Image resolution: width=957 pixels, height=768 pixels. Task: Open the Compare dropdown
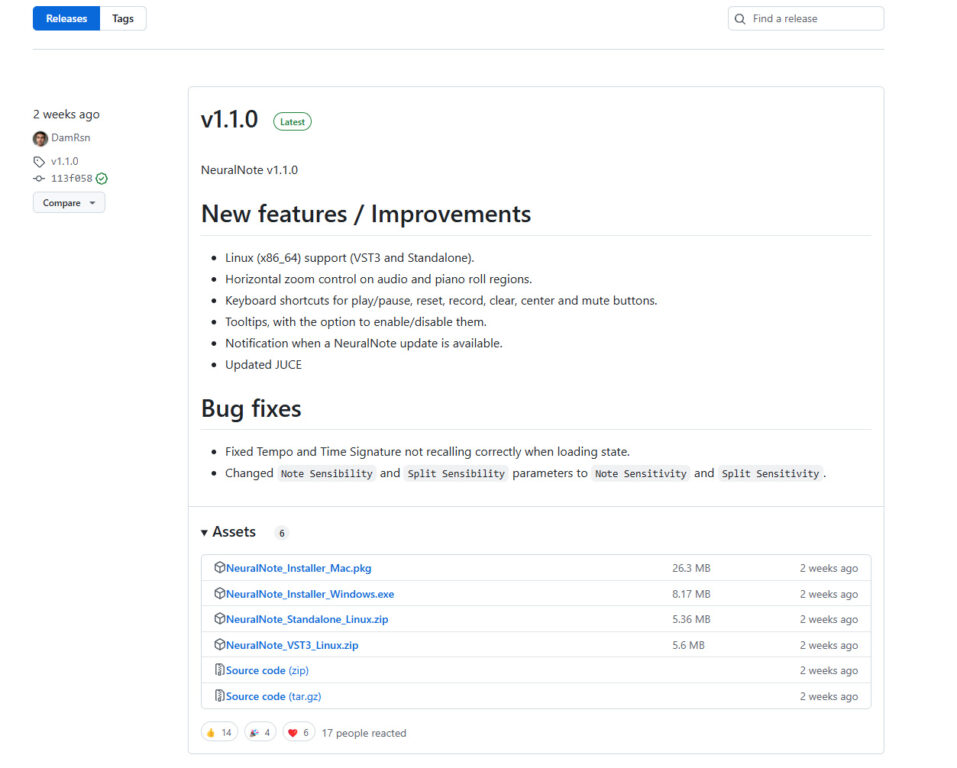click(x=69, y=203)
